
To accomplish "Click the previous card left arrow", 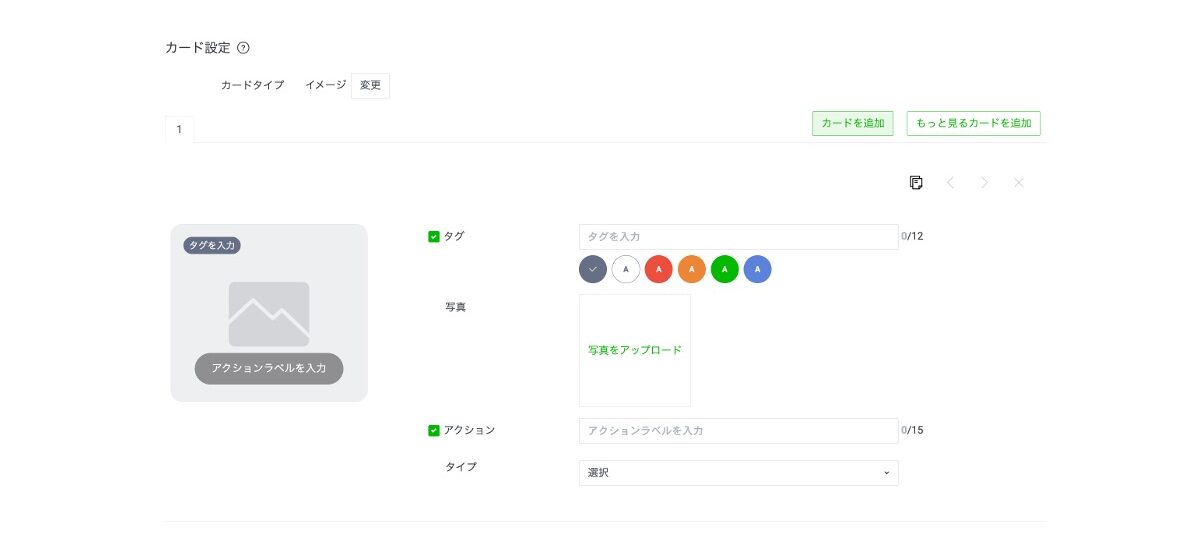I will coord(950,182).
